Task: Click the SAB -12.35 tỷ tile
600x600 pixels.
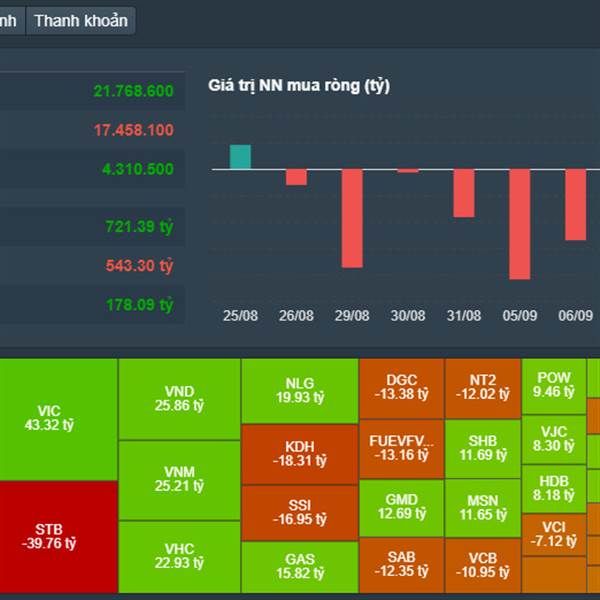Action: point(401,565)
